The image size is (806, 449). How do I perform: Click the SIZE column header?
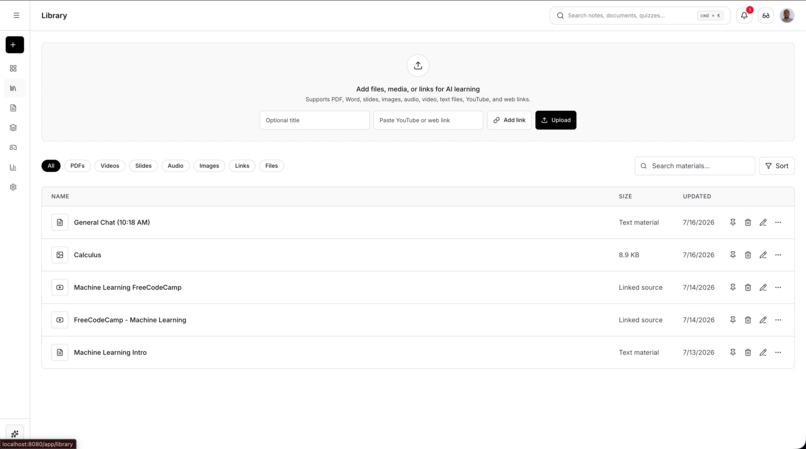625,196
